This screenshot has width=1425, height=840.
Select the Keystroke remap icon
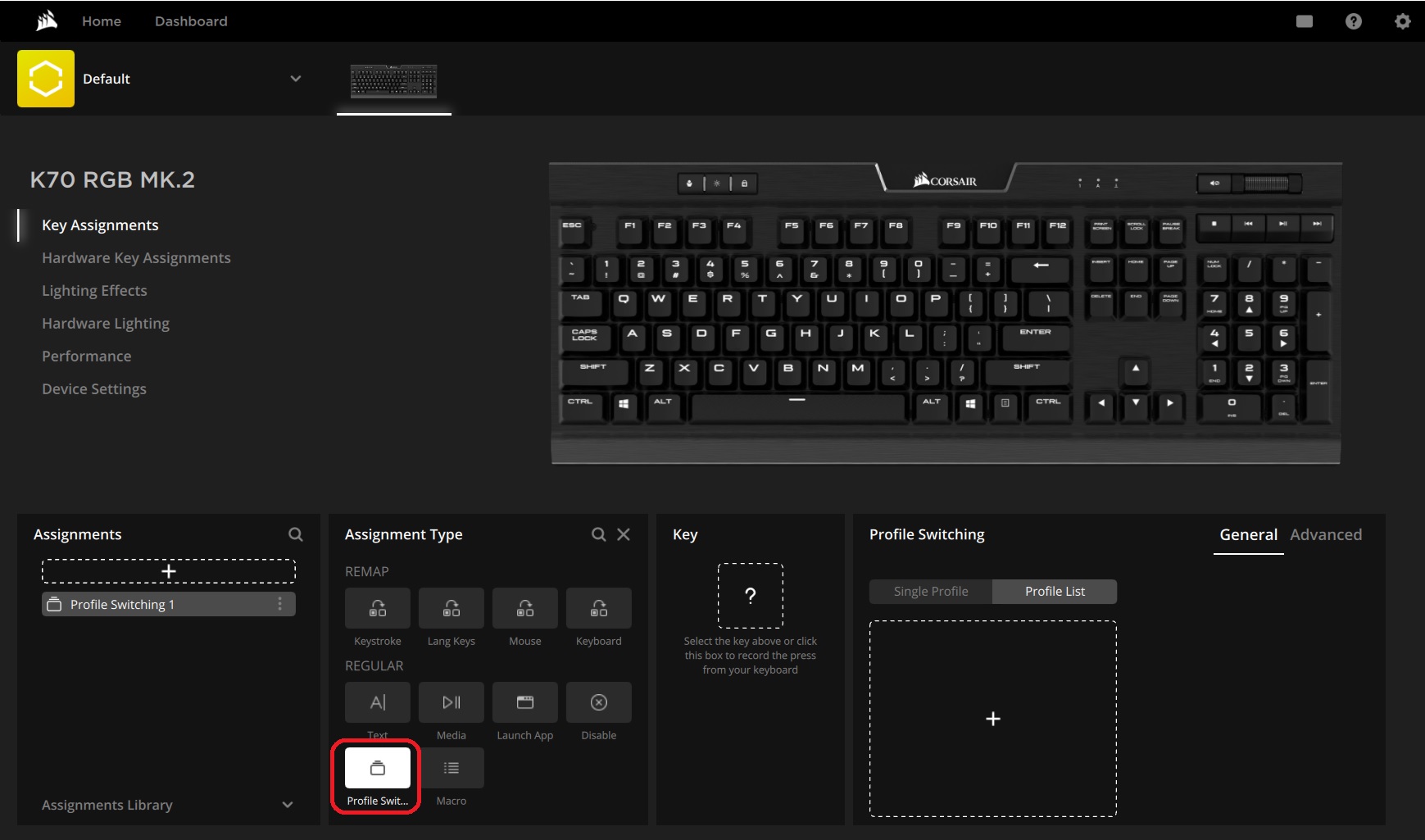coord(377,607)
